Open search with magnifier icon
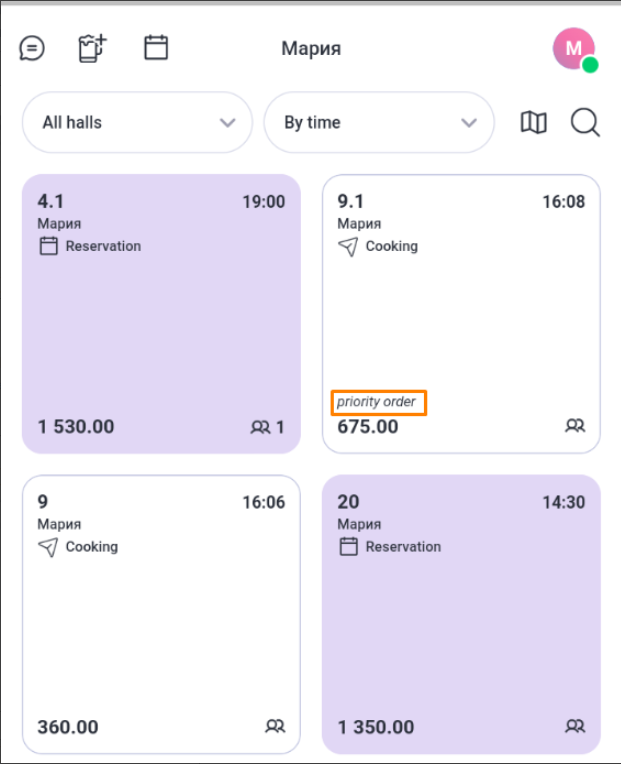 pyautogui.click(x=585, y=122)
